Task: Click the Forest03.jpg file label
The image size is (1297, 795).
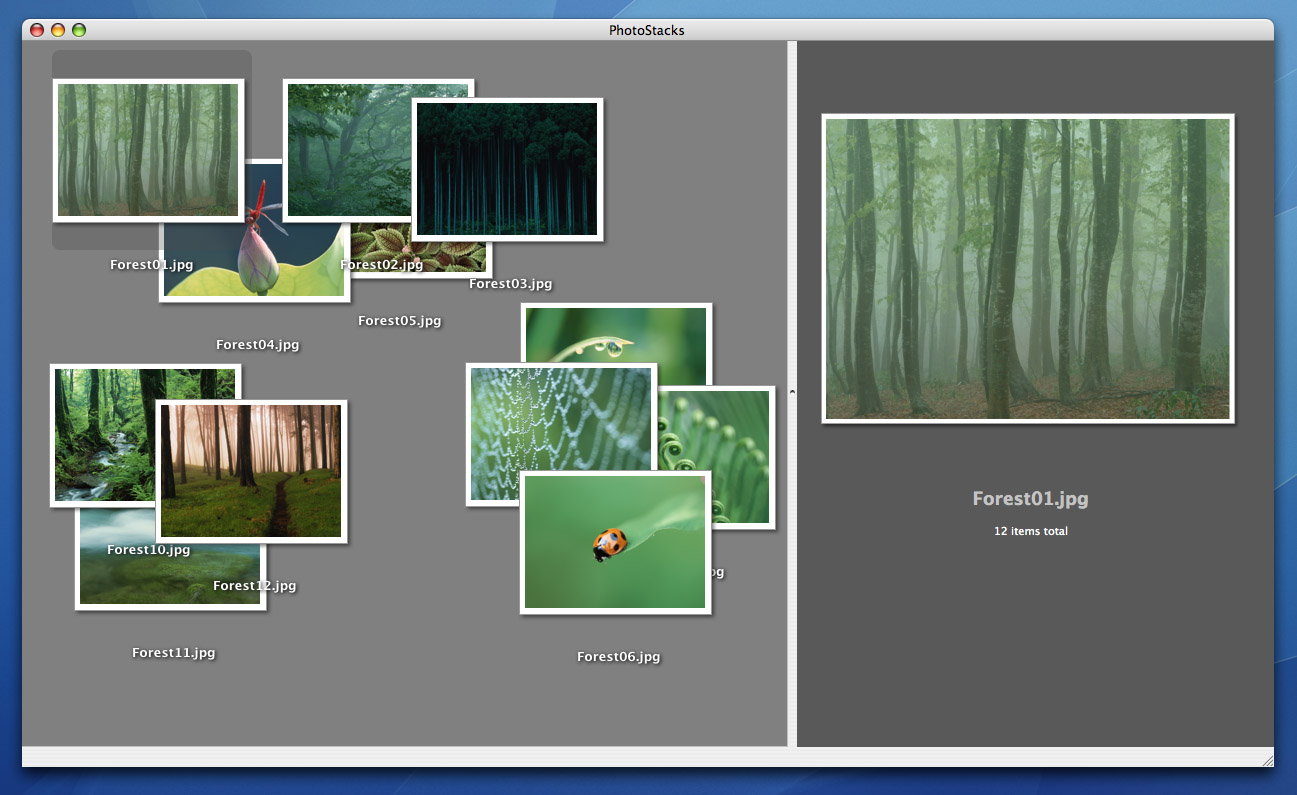Action: [x=511, y=284]
